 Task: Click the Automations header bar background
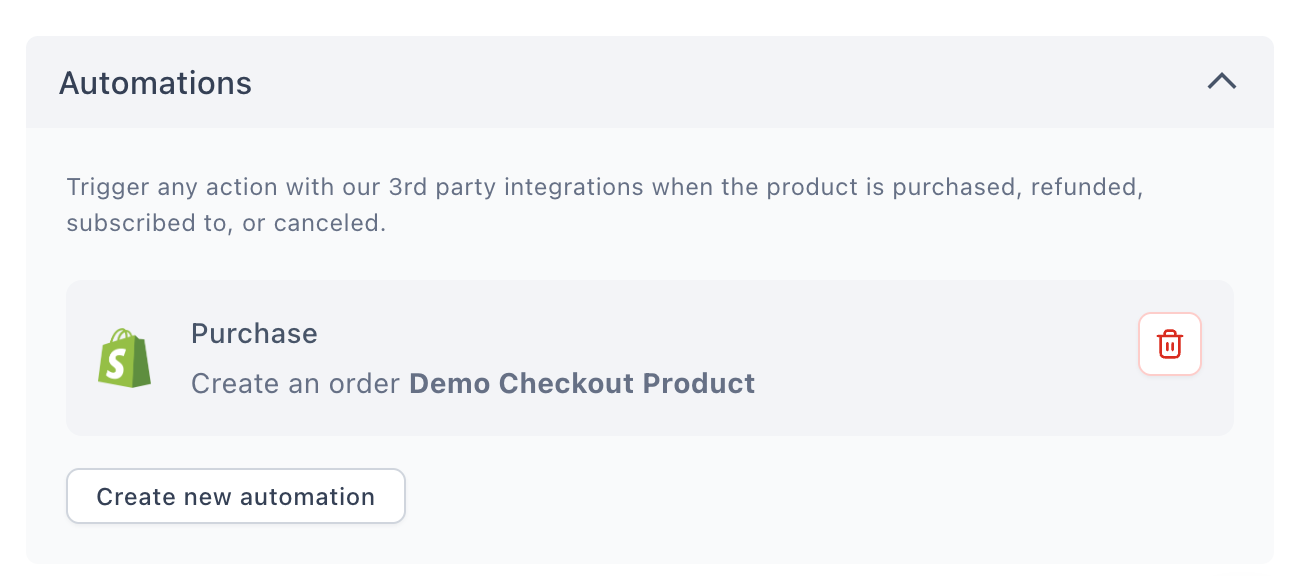tap(700, 83)
